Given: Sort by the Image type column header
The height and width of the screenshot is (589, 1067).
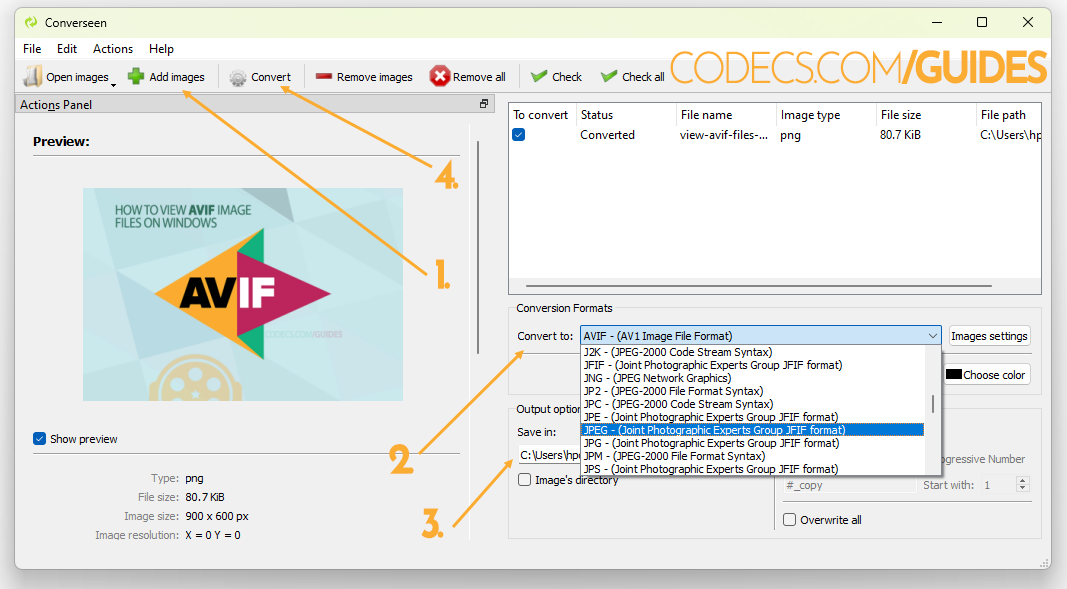Looking at the screenshot, I should [825, 115].
